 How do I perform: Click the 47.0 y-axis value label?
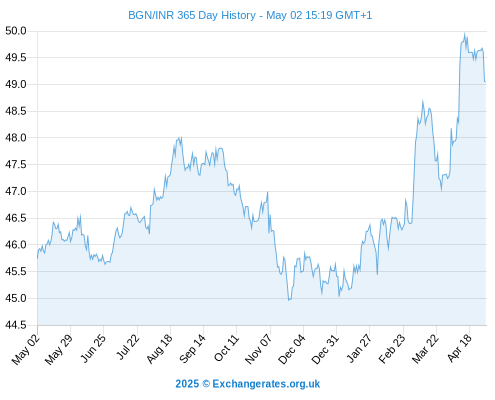pos(16,191)
